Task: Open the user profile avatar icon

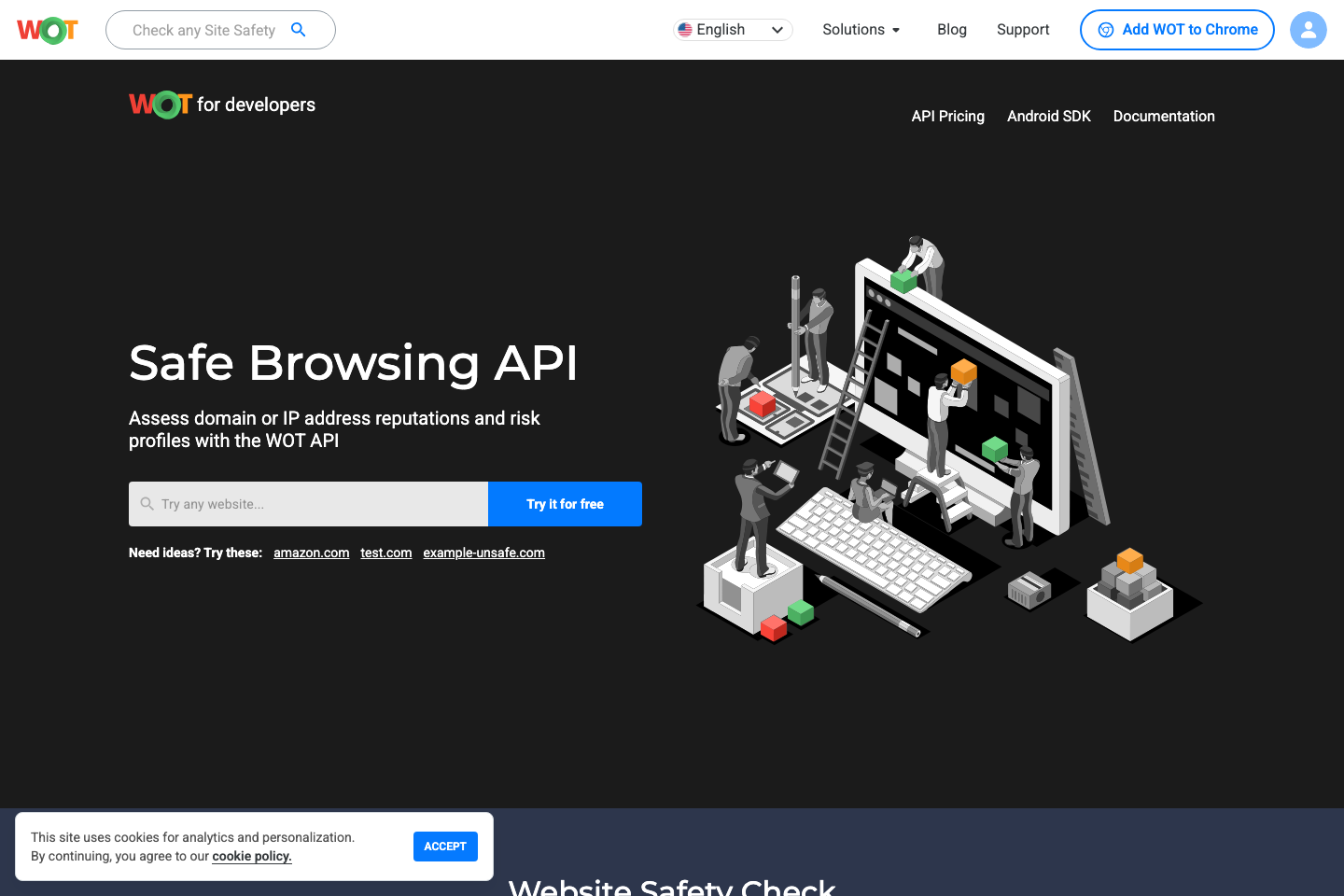Action: click(x=1308, y=29)
